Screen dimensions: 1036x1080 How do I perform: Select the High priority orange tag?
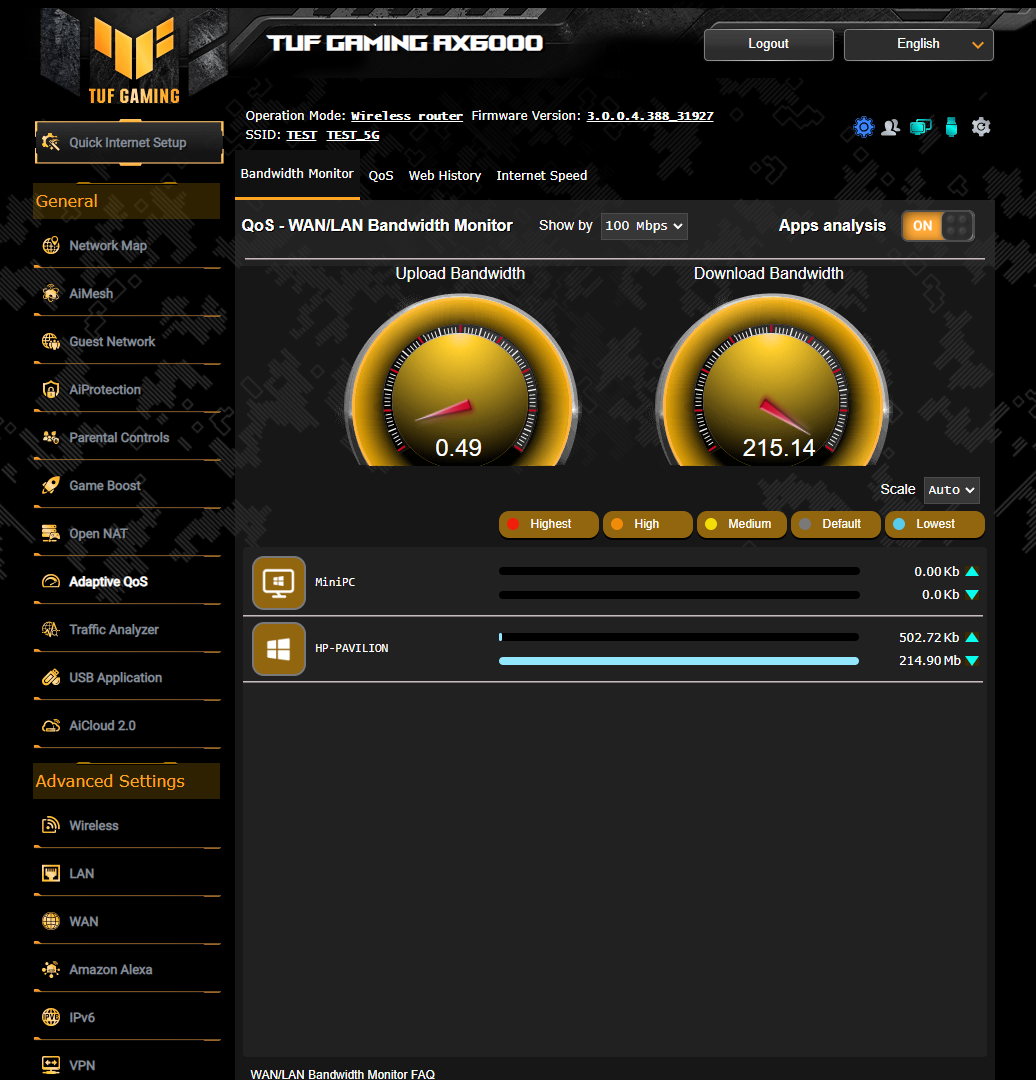click(648, 524)
